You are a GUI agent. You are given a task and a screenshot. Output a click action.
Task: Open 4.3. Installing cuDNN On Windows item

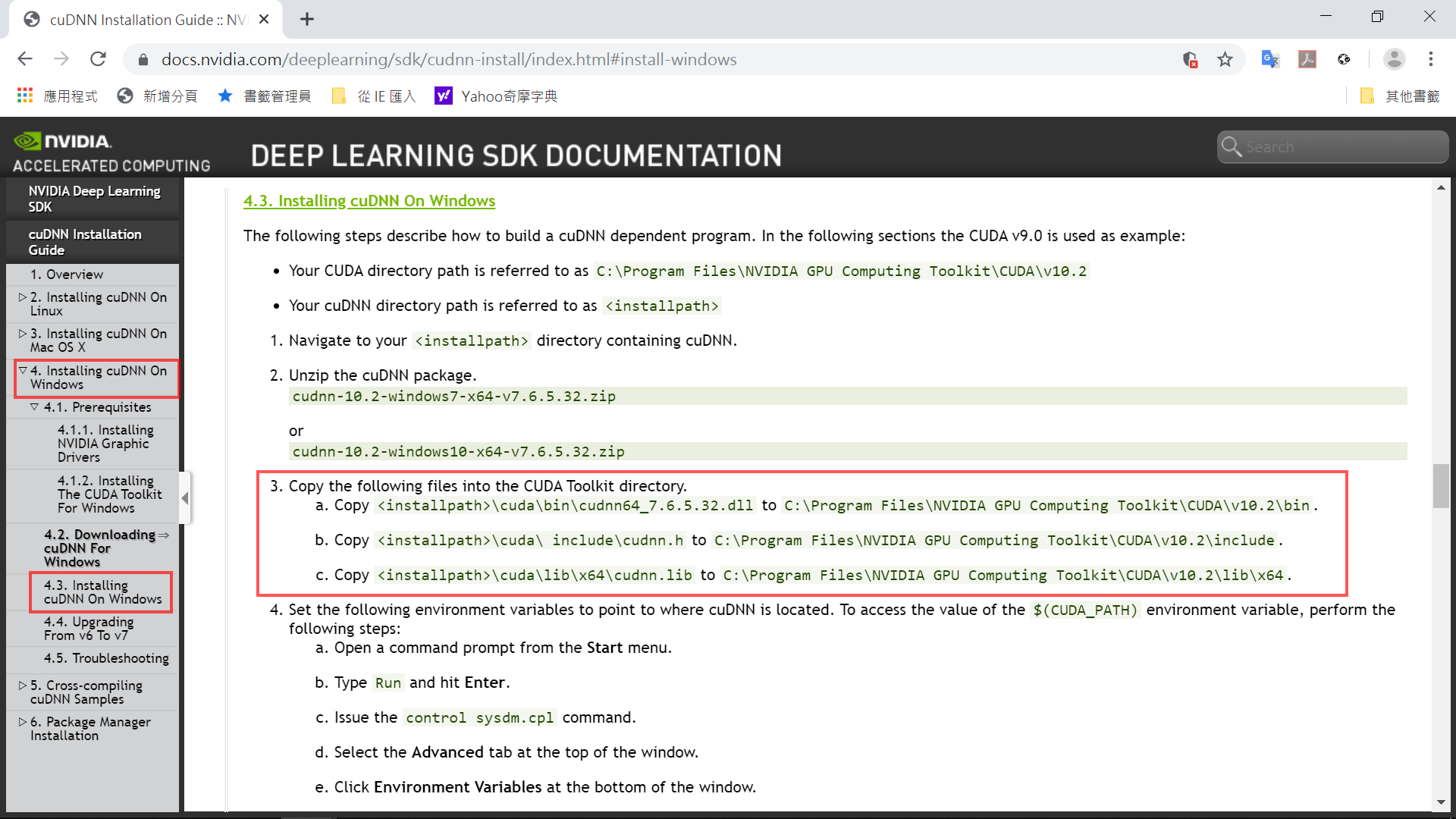point(102,592)
